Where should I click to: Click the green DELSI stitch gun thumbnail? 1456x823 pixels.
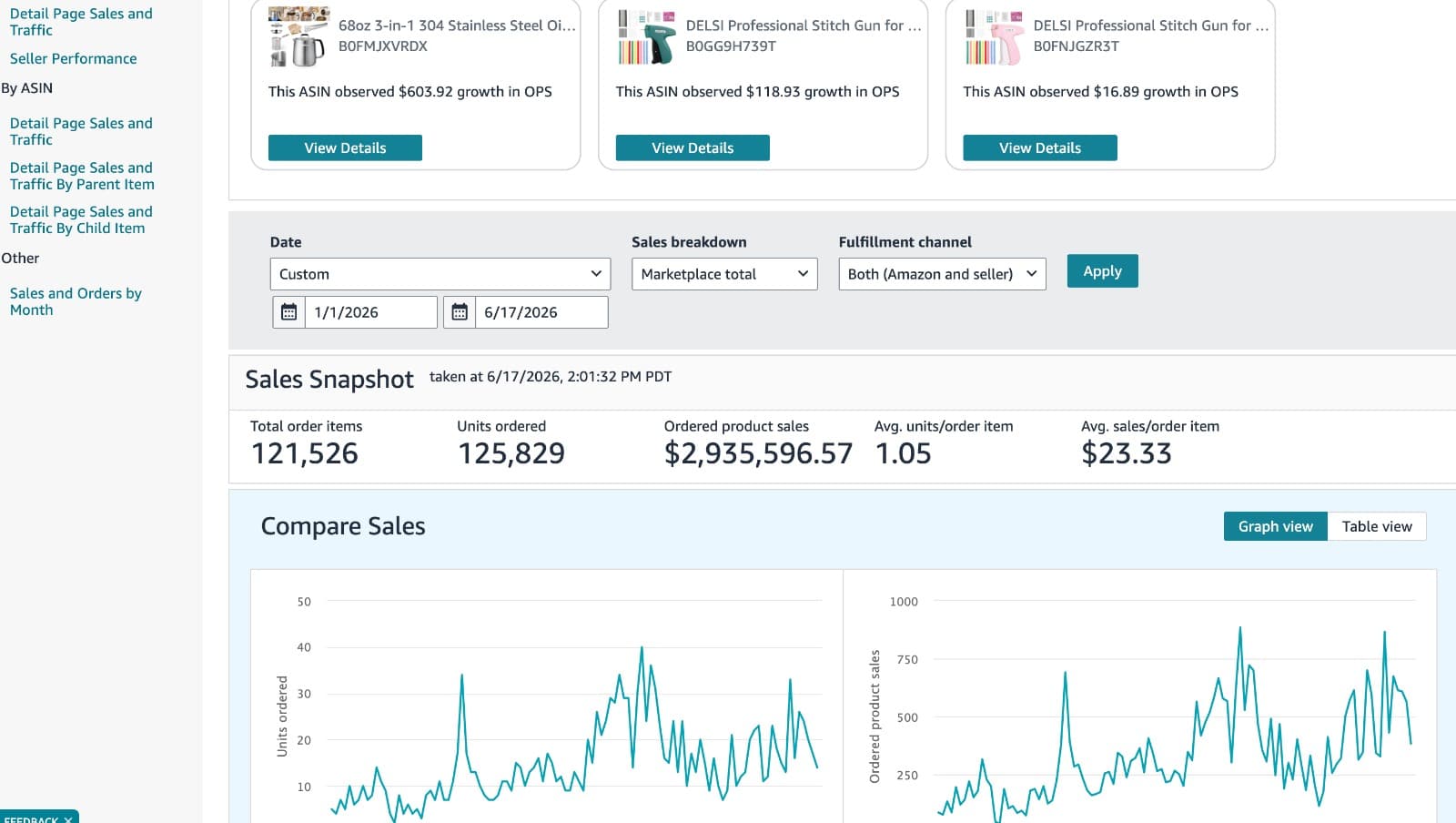(x=647, y=36)
